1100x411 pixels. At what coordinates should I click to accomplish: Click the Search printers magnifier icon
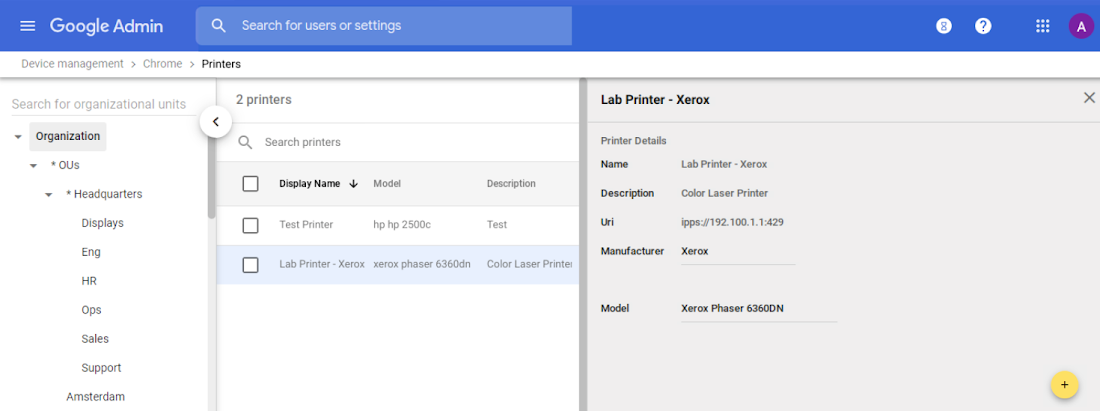245,142
